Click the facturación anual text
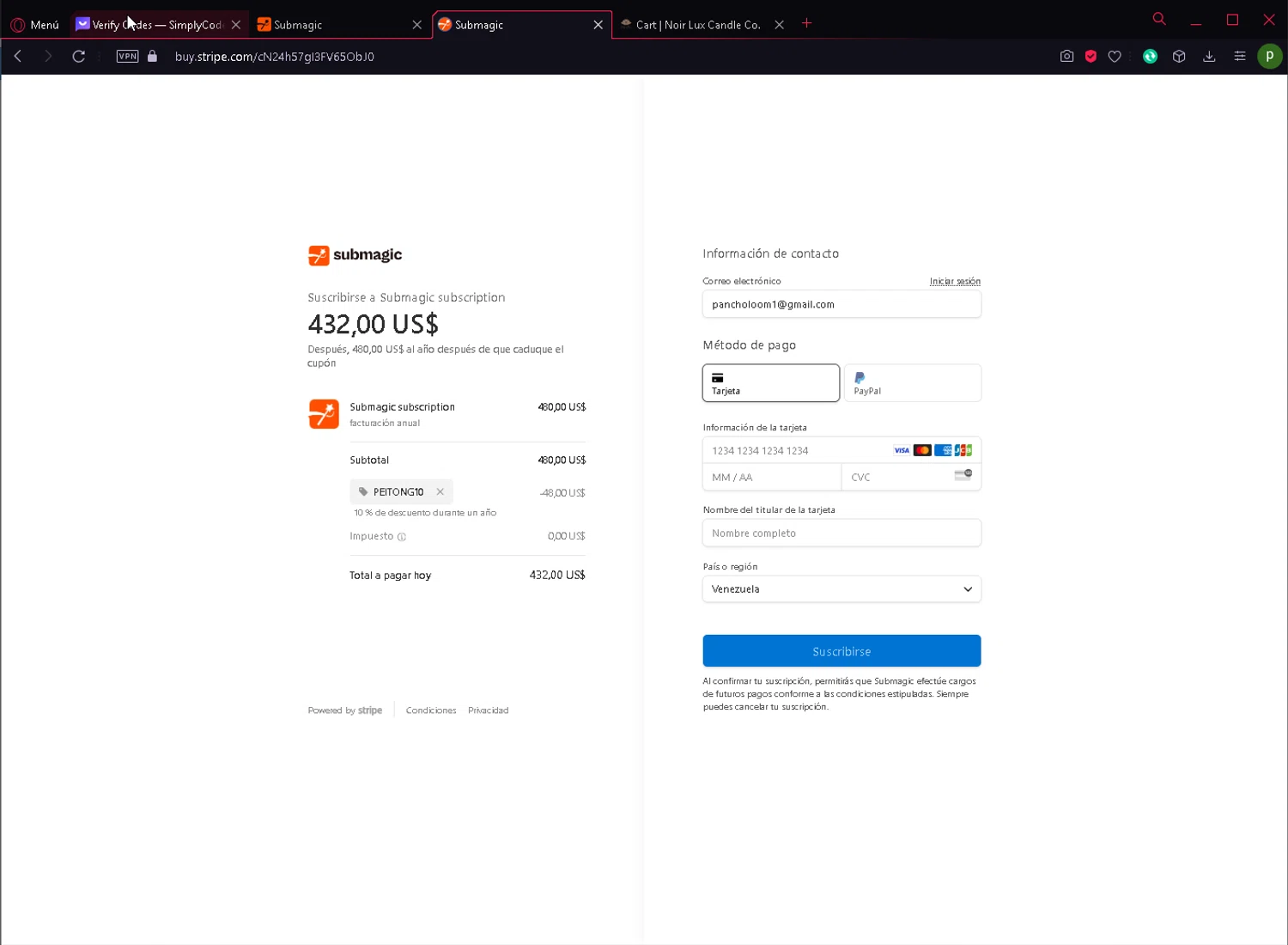1288x945 pixels. pyautogui.click(x=385, y=423)
